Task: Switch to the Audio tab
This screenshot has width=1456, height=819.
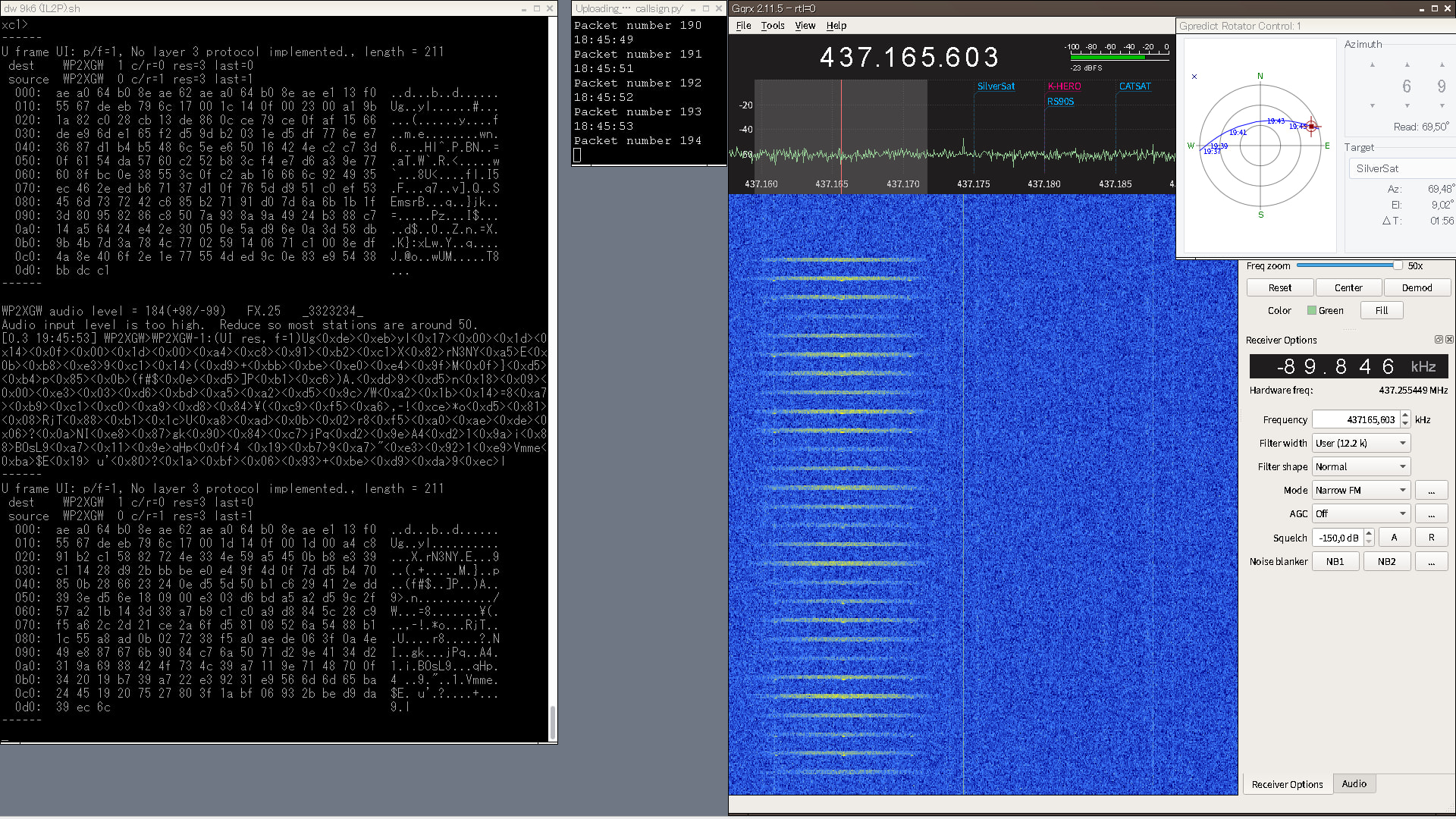Action: tap(1354, 784)
